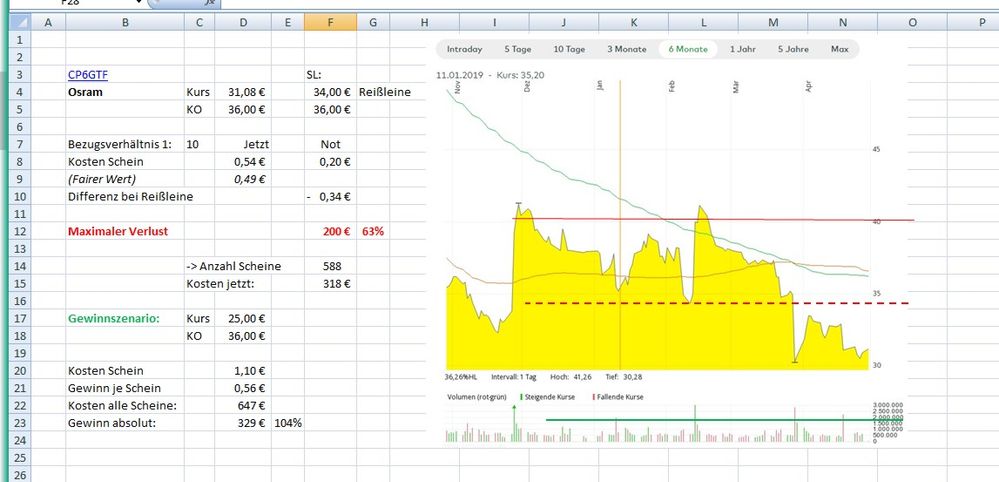Select column B header

pyautogui.click(x=125, y=21)
